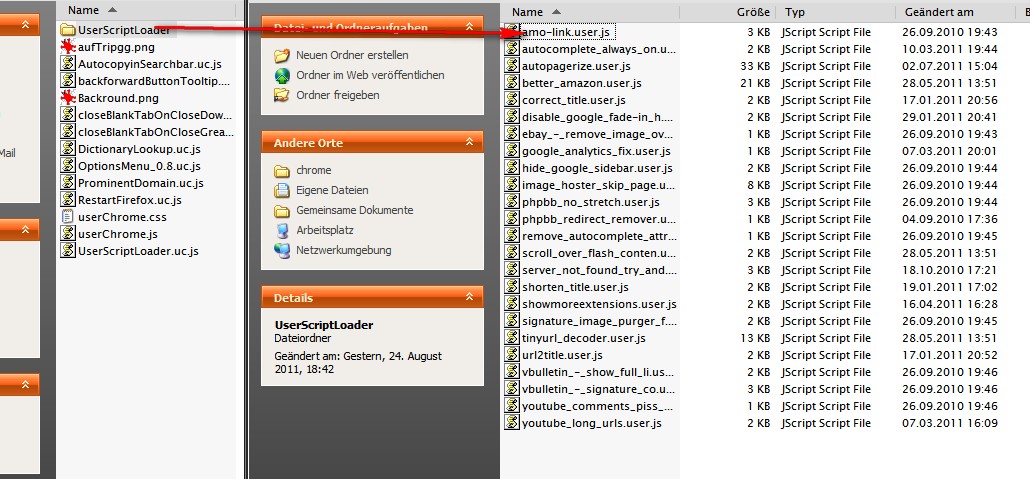Click Ordner im Web veröffentlichen link
Image resolution: width=1030 pixels, height=479 pixels.
(x=370, y=75)
